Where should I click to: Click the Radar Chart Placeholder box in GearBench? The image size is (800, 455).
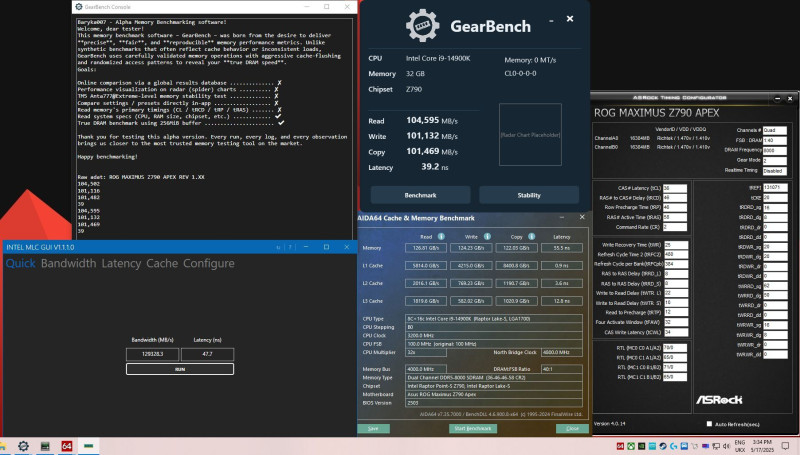pos(530,135)
